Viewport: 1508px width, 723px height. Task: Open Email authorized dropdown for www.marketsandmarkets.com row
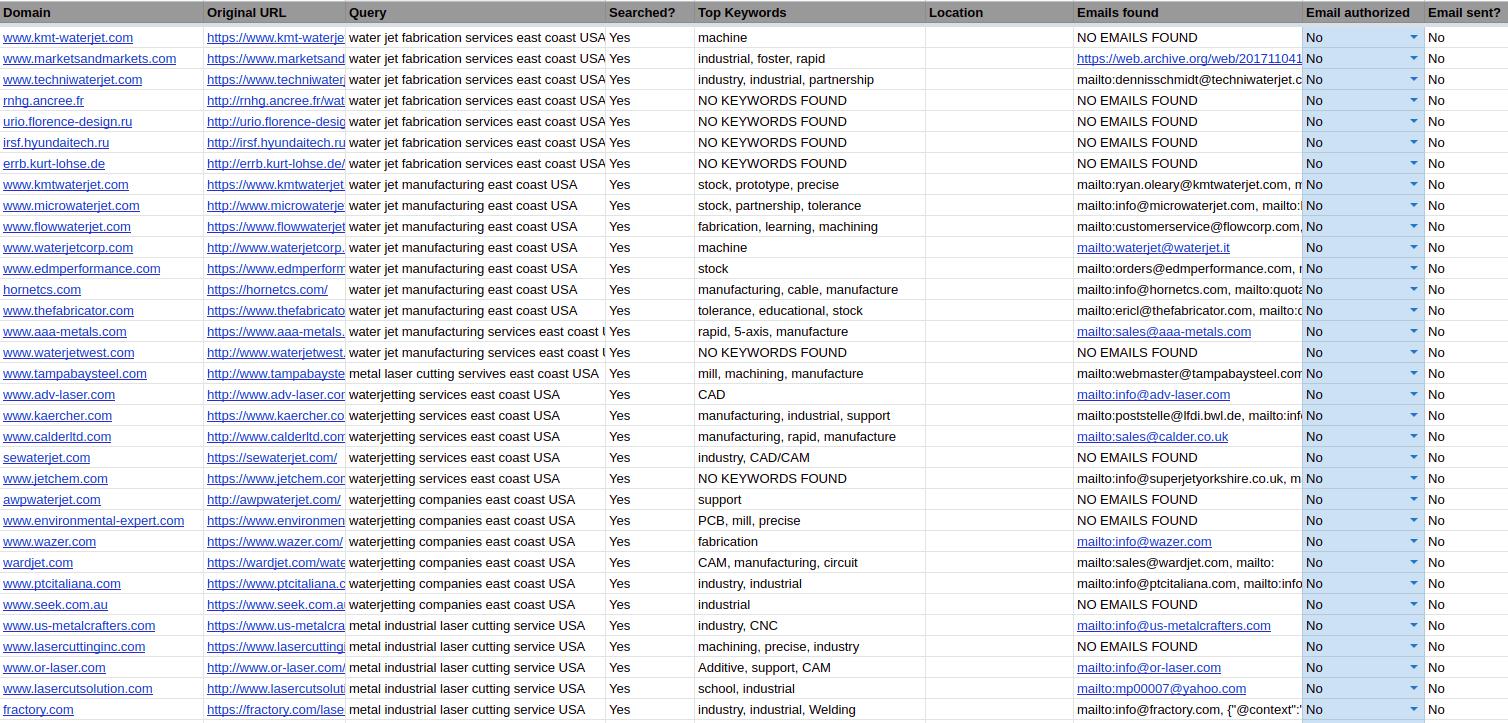click(x=1414, y=58)
